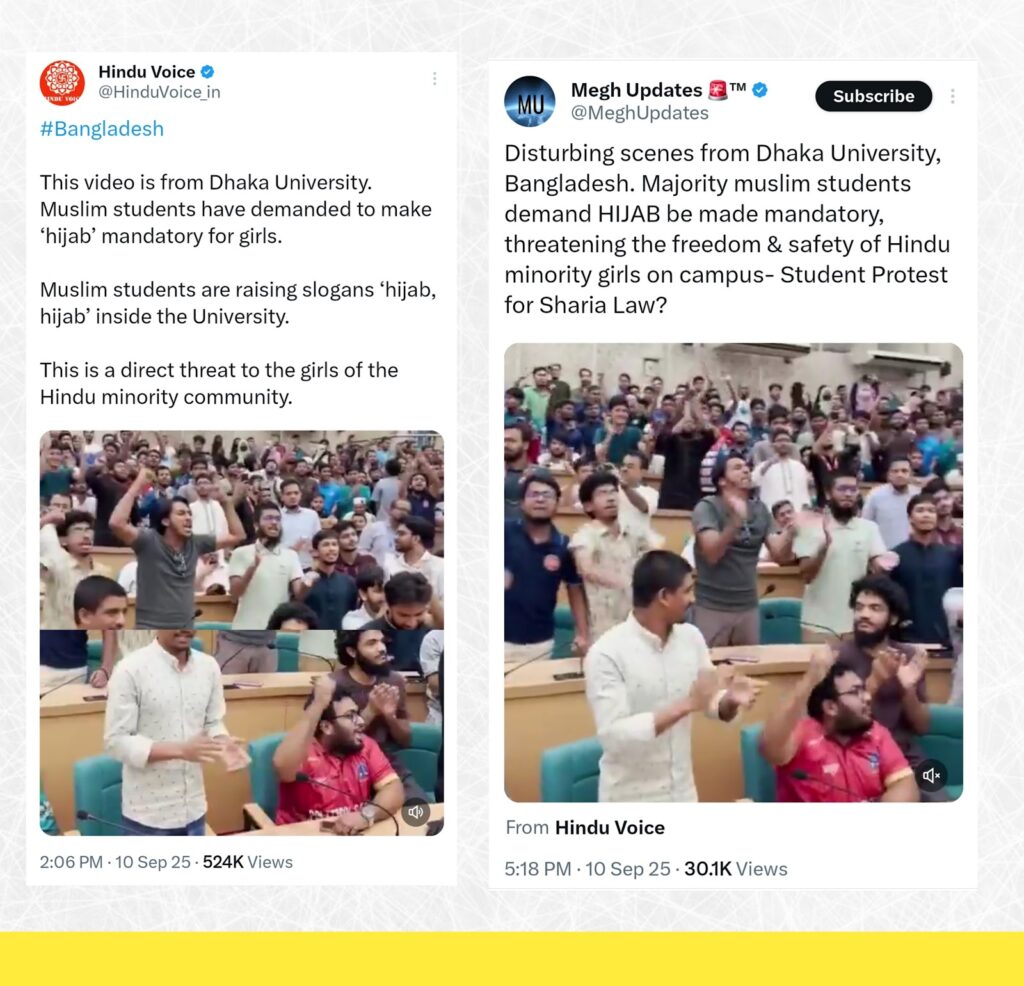Viewport: 1024px width, 986px height.
Task: View the 524K Views count
Action: click(x=248, y=862)
